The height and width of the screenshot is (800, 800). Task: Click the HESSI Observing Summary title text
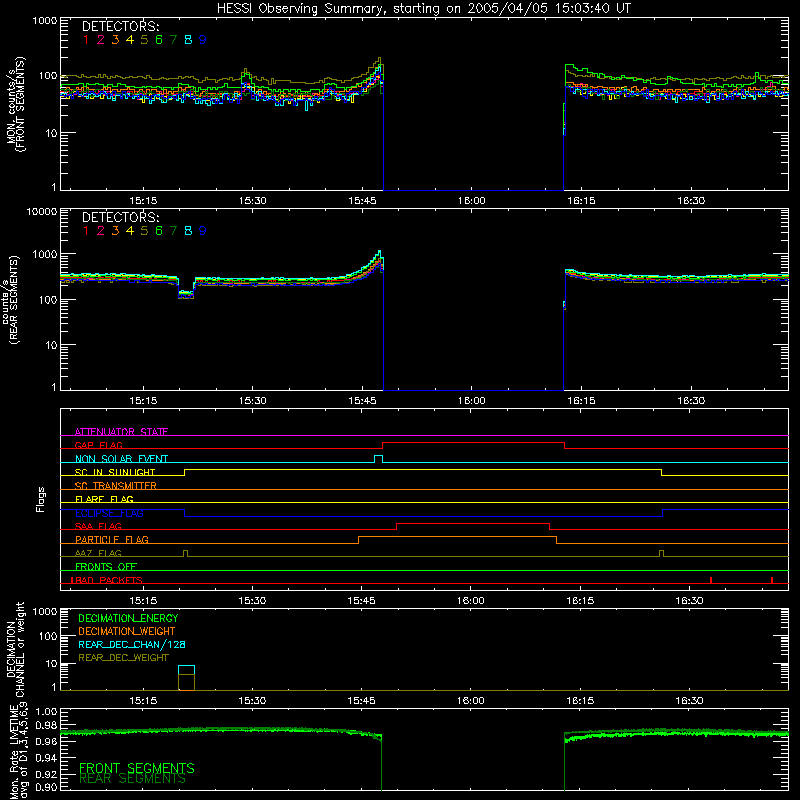pyautogui.click(x=423, y=9)
